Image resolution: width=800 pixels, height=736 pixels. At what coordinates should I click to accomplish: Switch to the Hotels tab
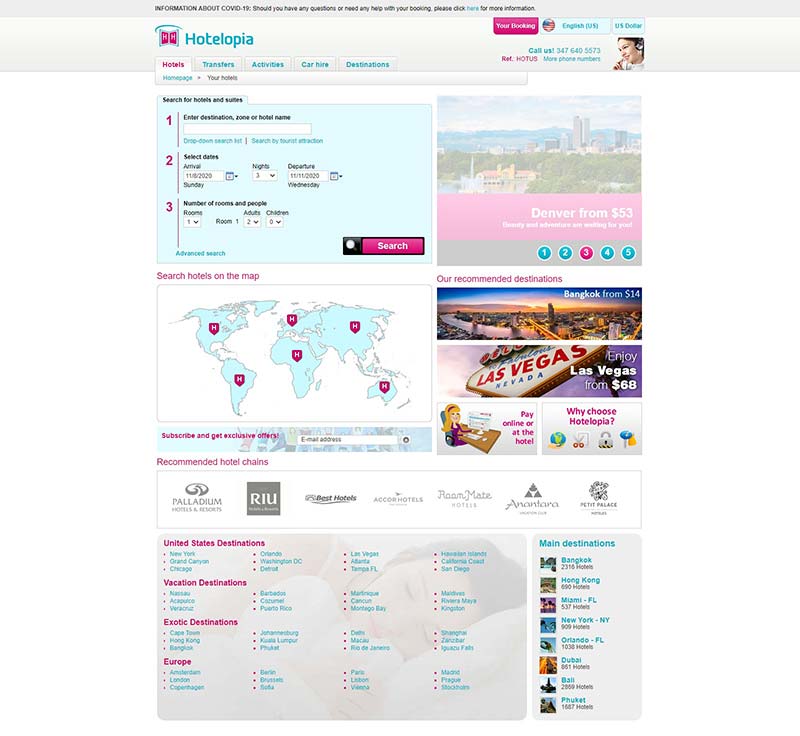pos(173,64)
